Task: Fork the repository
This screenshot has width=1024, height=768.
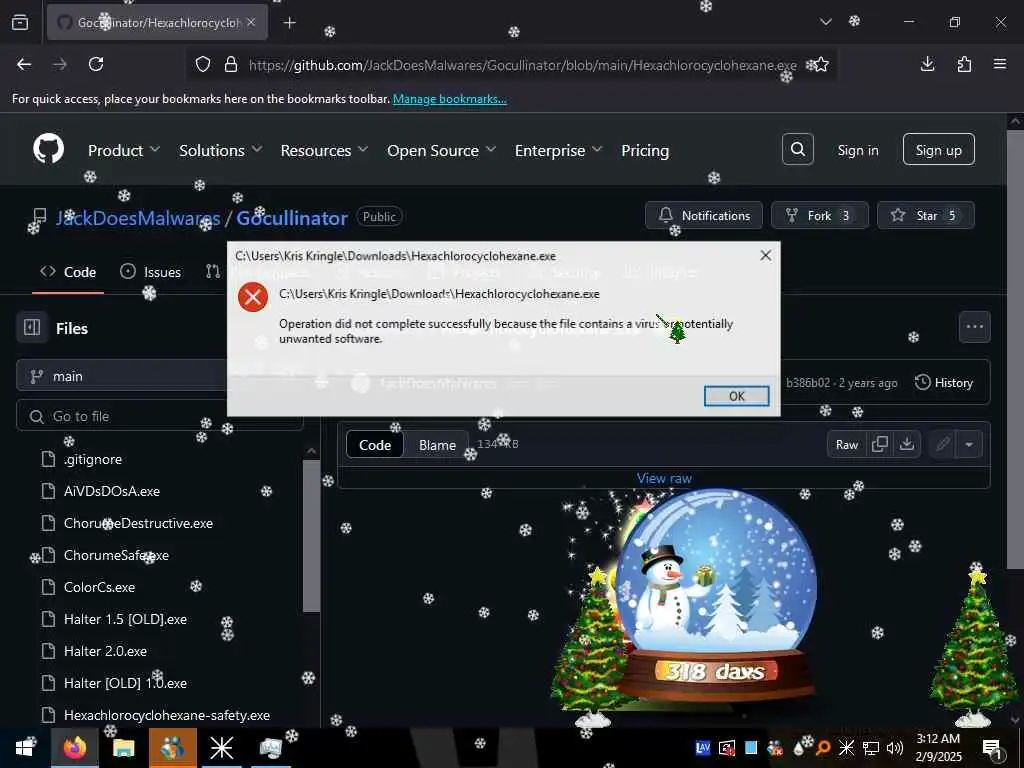Action: (x=820, y=215)
